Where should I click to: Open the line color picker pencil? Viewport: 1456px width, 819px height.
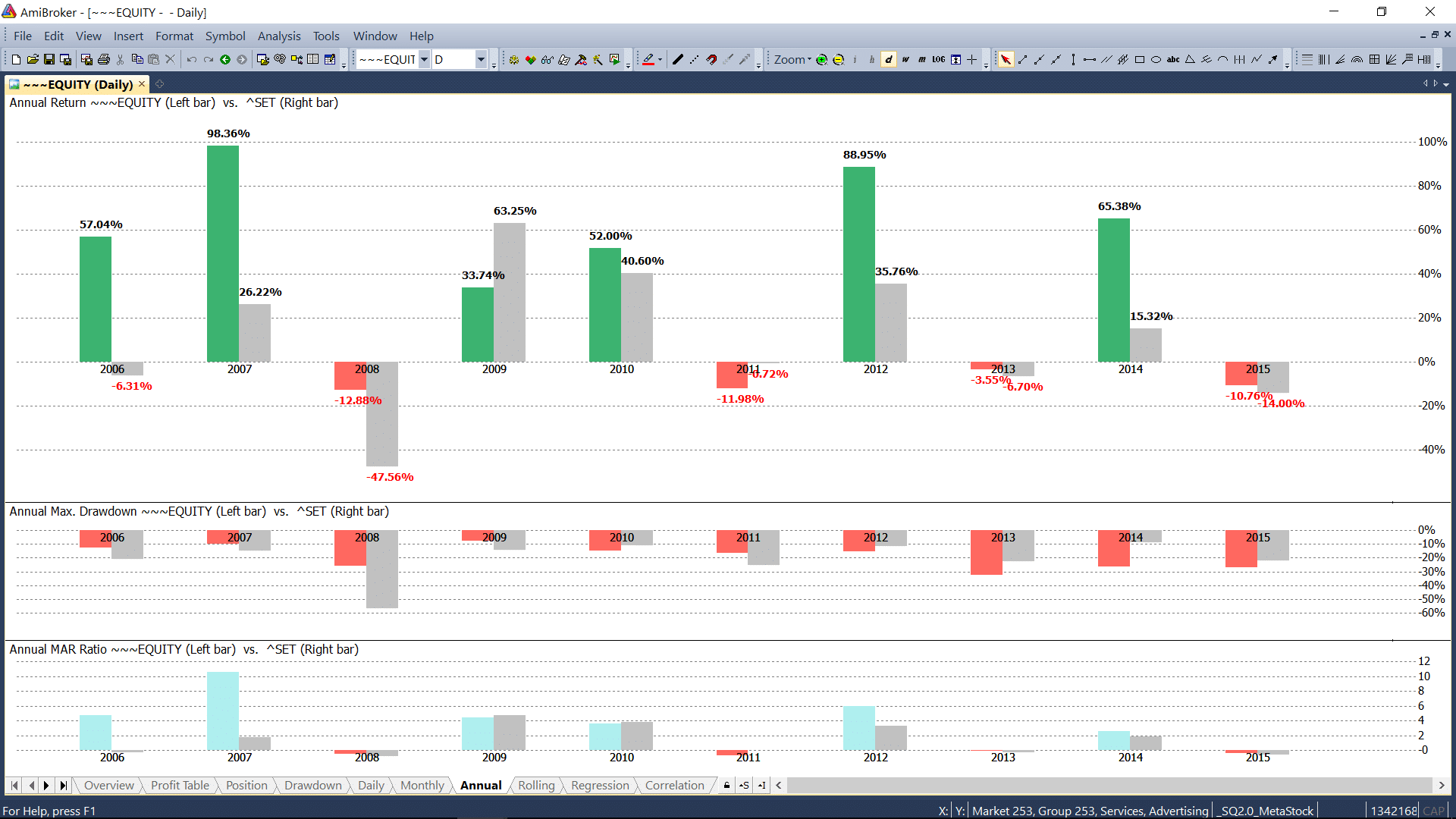648,59
